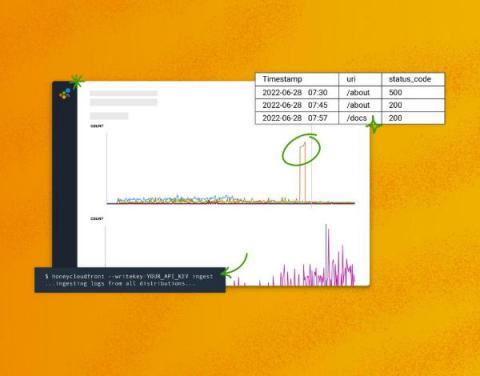Screen dimensions: 480x376
Task: Click the tall orange spike in upper chart
Action: click(x=302, y=172)
